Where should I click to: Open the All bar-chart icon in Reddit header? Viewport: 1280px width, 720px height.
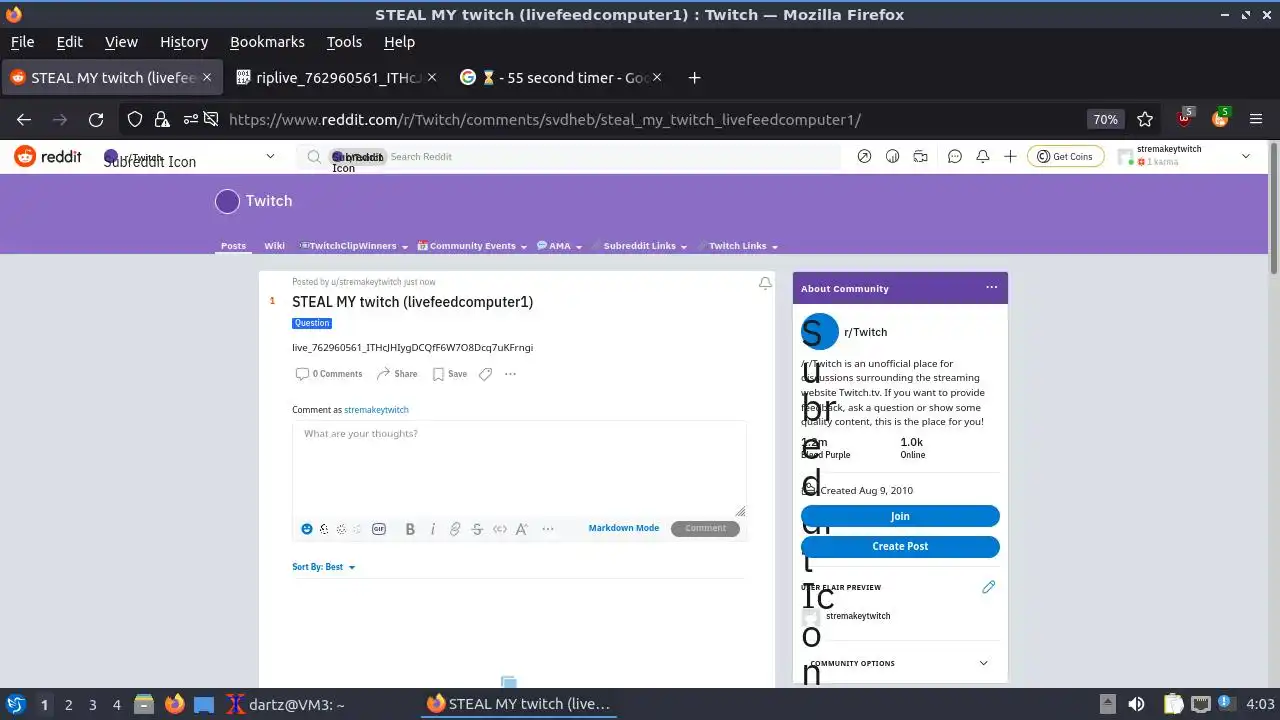pos(892,157)
